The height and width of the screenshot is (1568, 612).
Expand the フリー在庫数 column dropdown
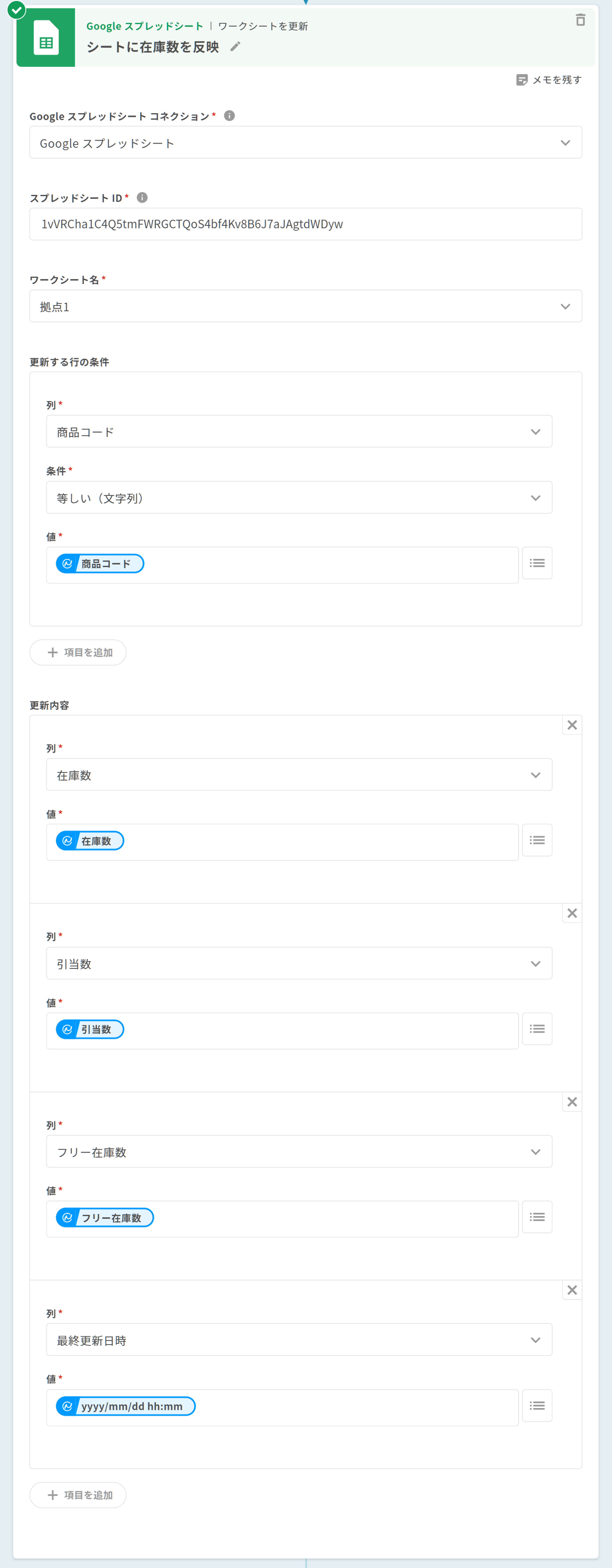[299, 1152]
